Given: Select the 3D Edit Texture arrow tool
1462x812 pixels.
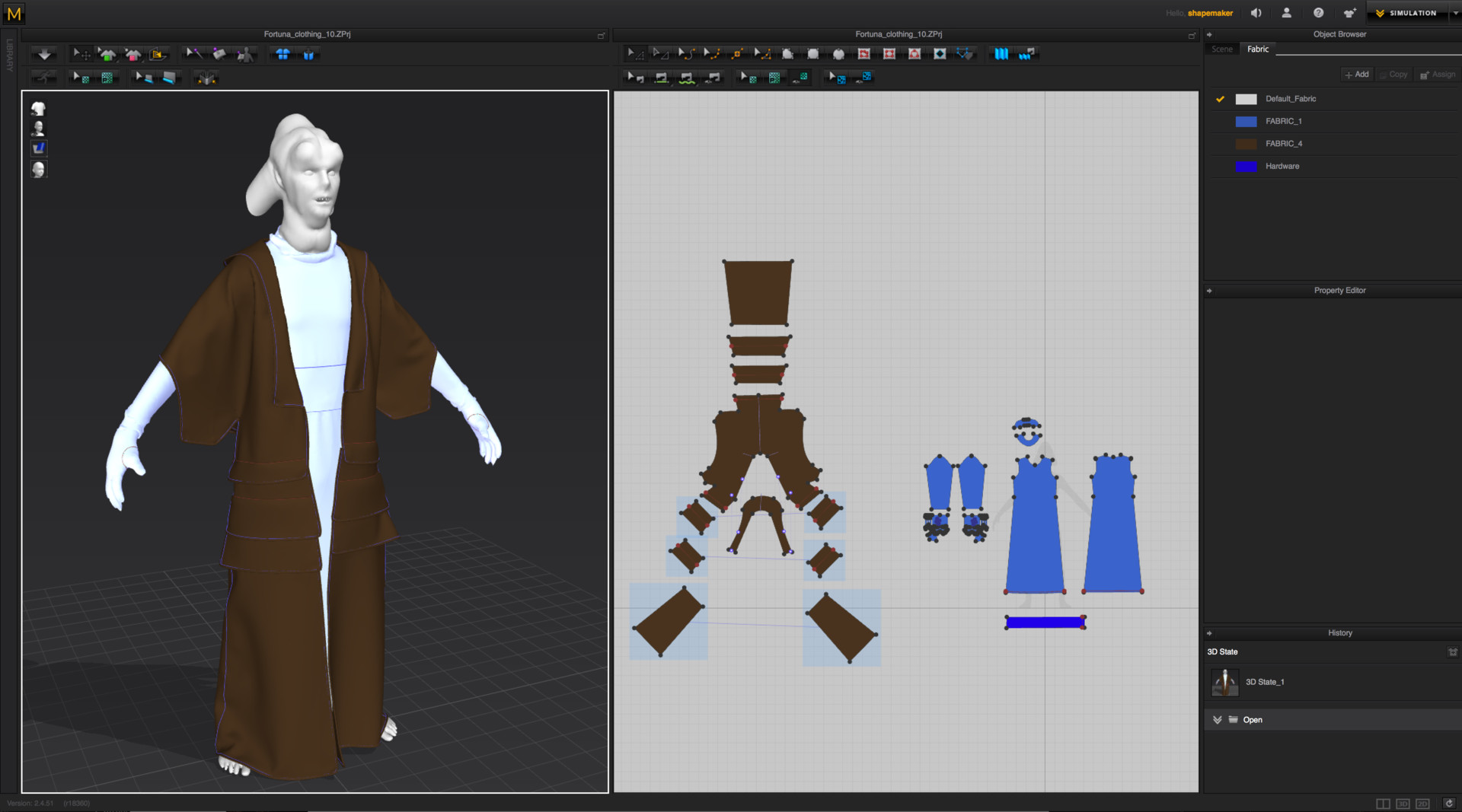Looking at the screenshot, I should click(80, 78).
